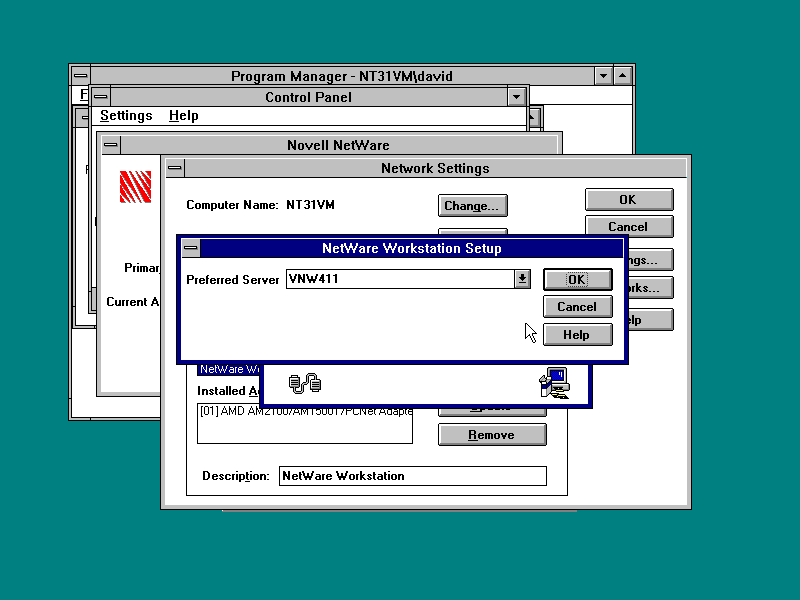The width and height of the screenshot is (800, 600).
Task: Click Cancel in the Network Settings window
Action: click(629, 227)
